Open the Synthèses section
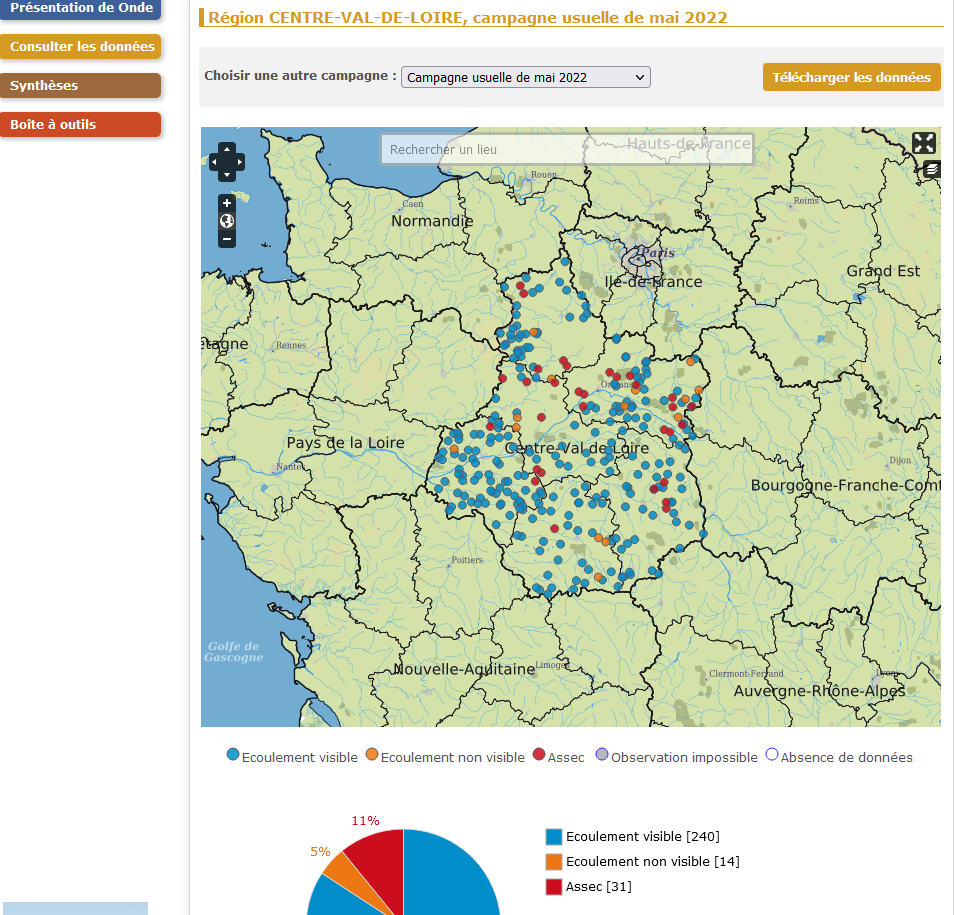Image resolution: width=954 pixels, height=915 pixels. 80,85
